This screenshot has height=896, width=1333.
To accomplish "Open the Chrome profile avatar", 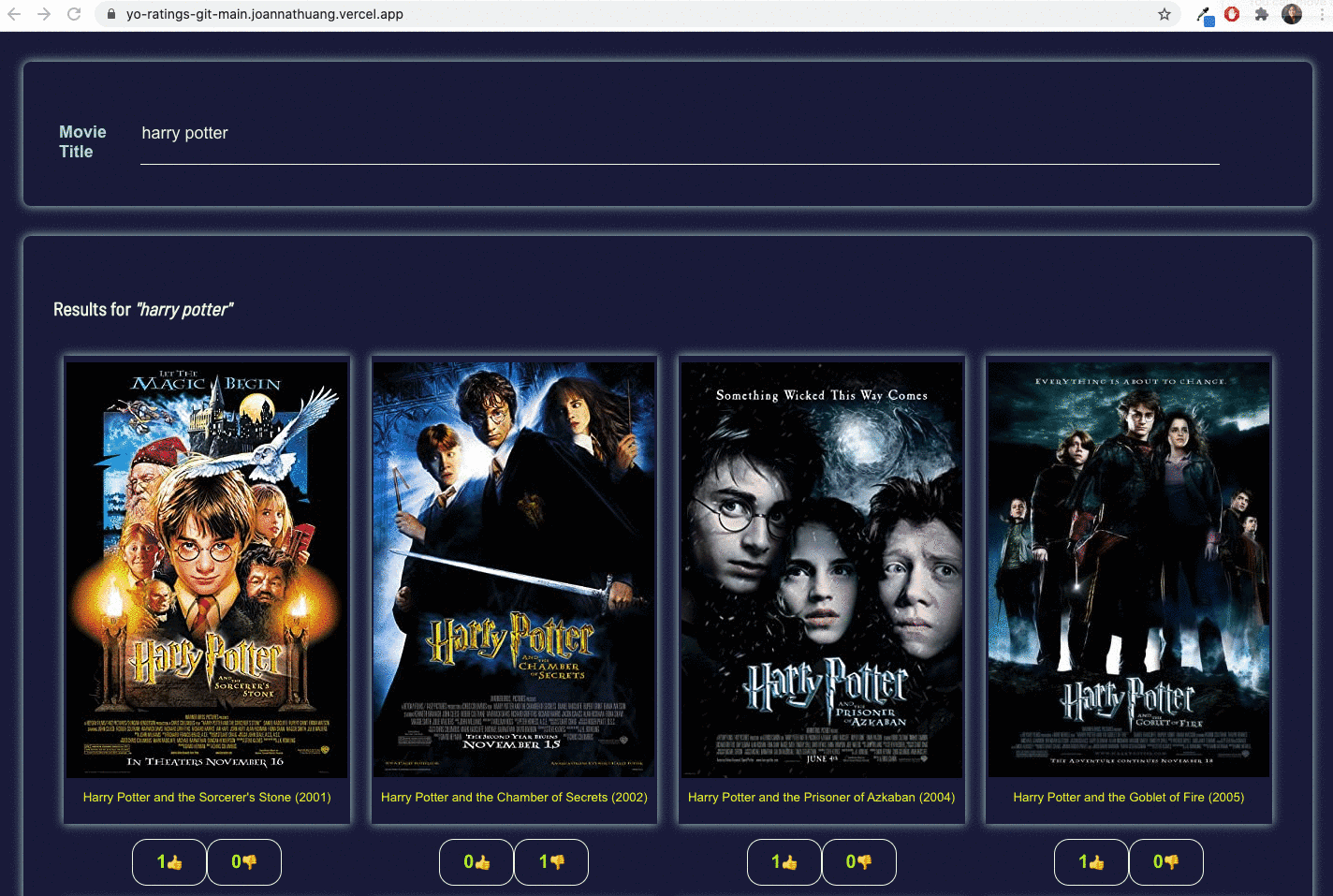I will pyautogui.click(x=1292, y=14).
